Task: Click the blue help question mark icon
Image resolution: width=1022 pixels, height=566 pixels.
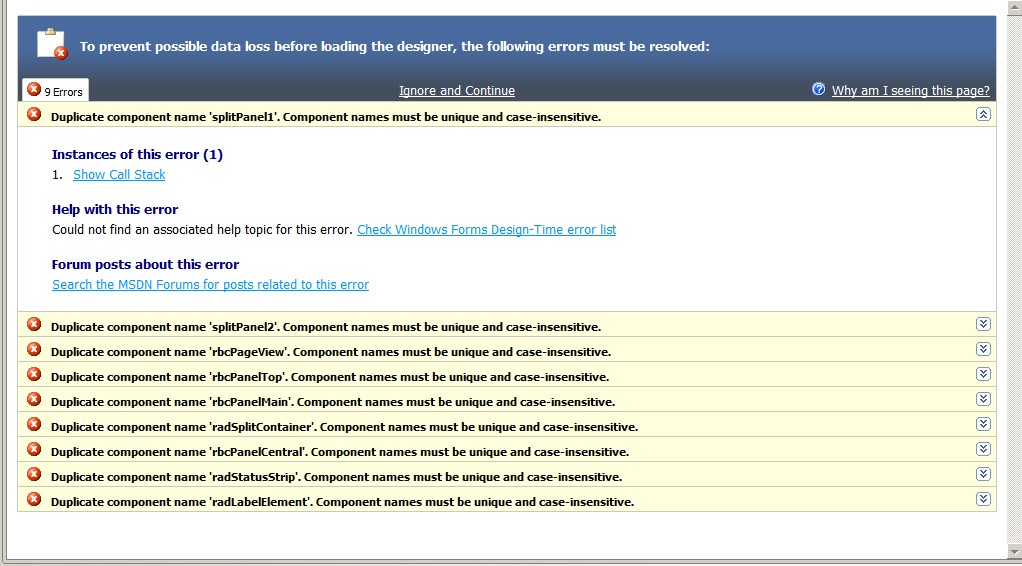Action: point(819,90)
